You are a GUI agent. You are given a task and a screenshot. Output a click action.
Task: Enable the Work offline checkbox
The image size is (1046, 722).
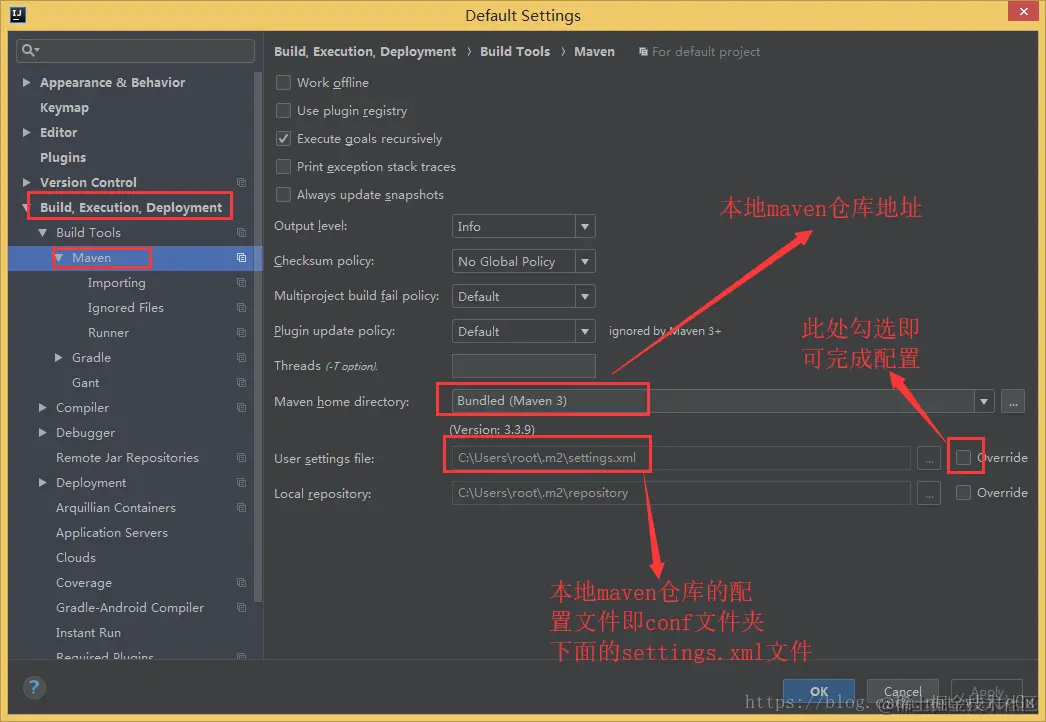click(x=284, y=83)
